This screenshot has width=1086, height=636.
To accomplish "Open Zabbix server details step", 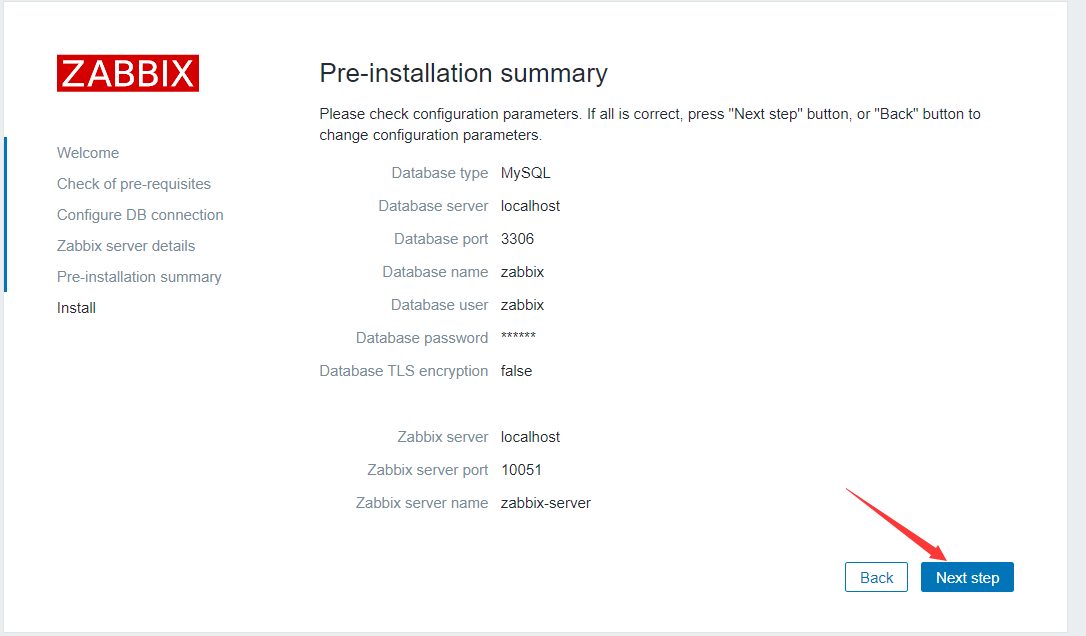I will (x=126, y=246).
